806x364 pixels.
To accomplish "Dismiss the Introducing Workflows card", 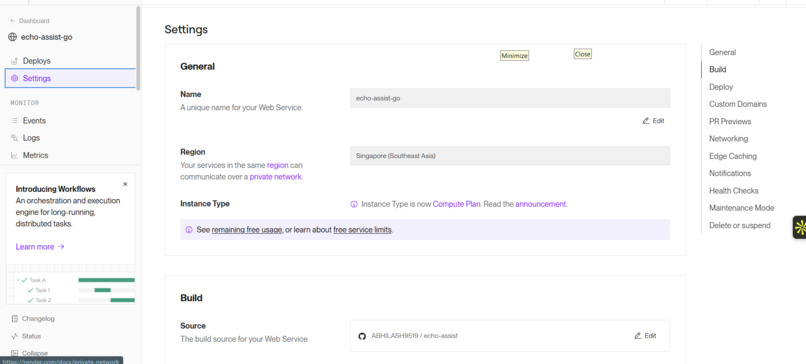I will tap(125, 184).
